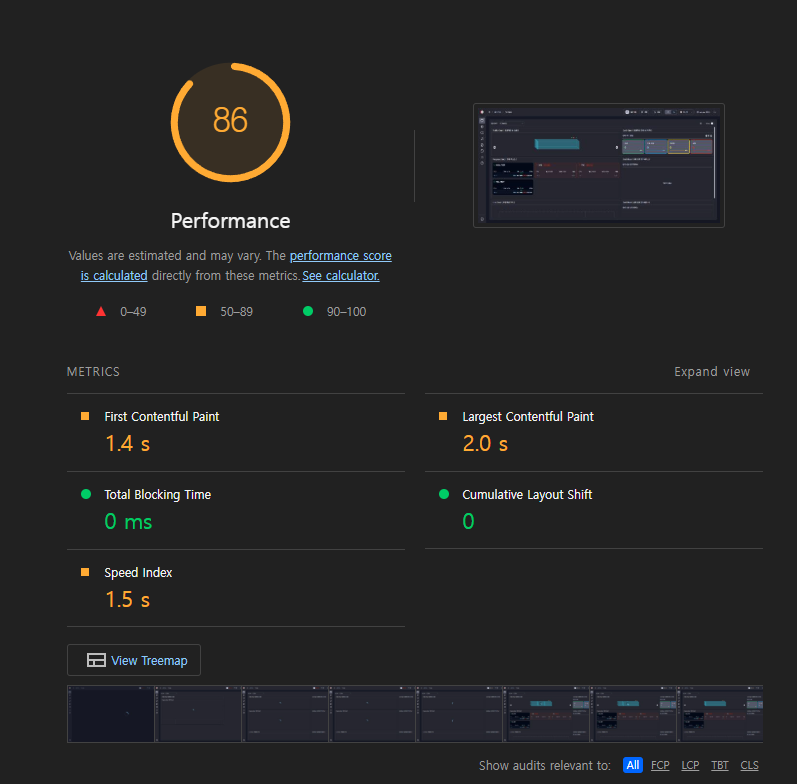This screenshot has height=784, width=797.
Task: Click the green circle beside Cumulative Layout Shift
Action: point(443,494)
